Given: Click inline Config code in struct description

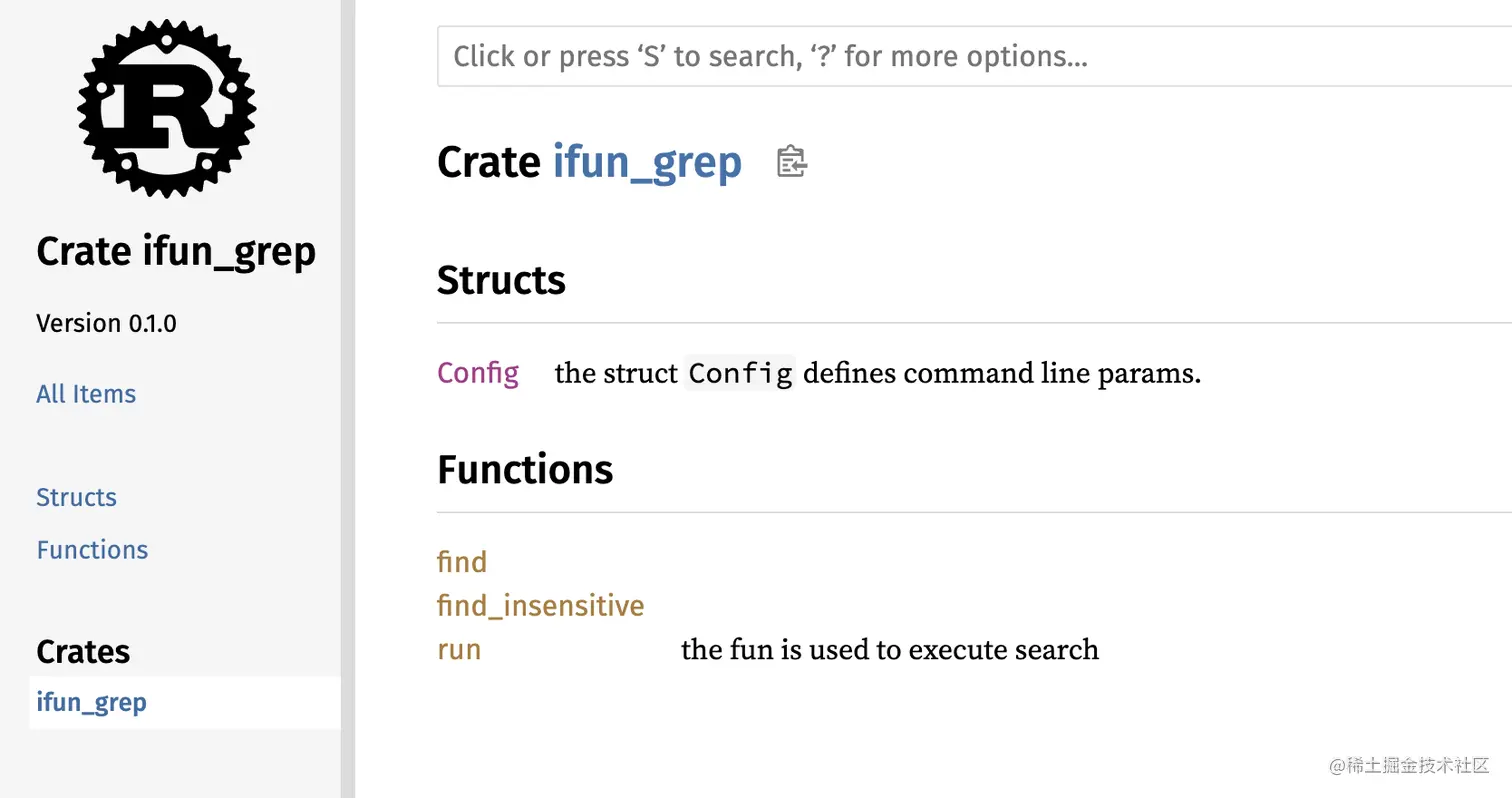Looking at the screenshot, I should click(740, 374).
